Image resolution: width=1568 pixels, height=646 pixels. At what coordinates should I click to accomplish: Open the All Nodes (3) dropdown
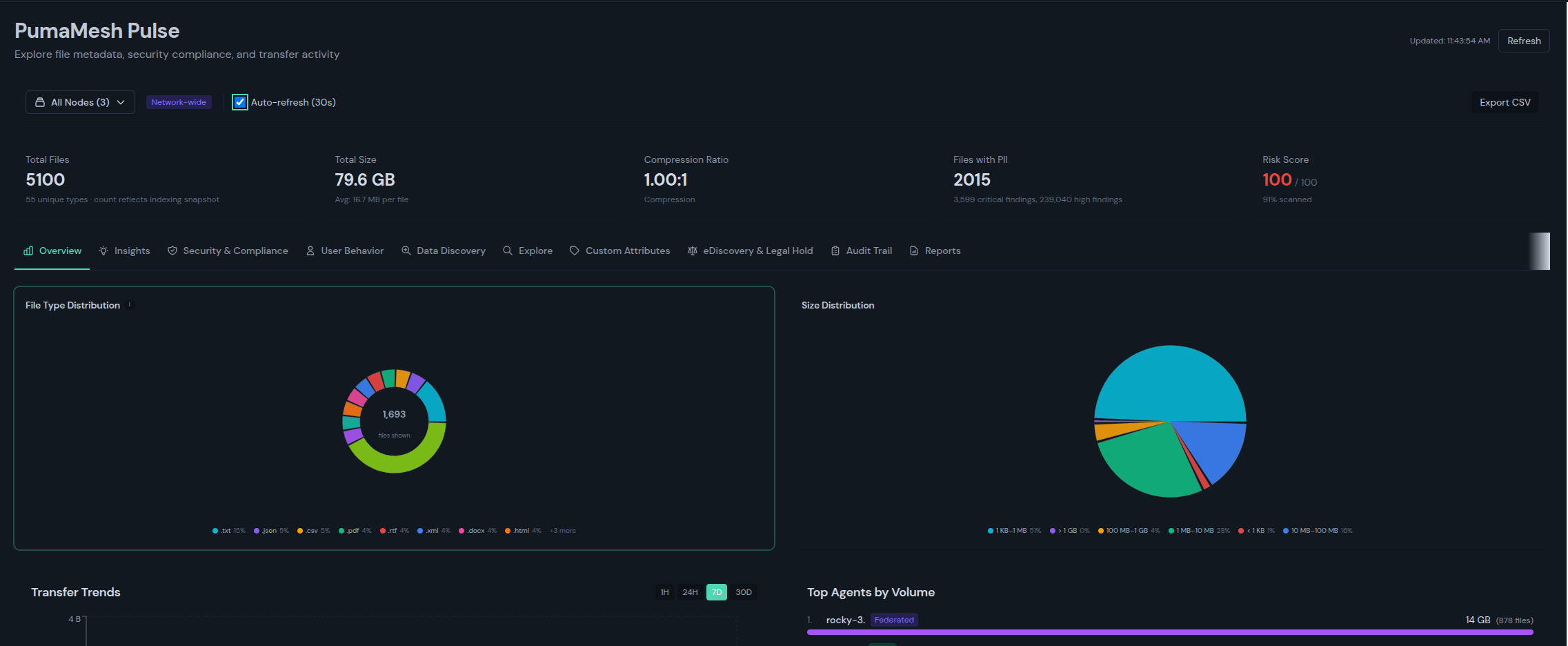pyautogui.click(x=79, y=102)
